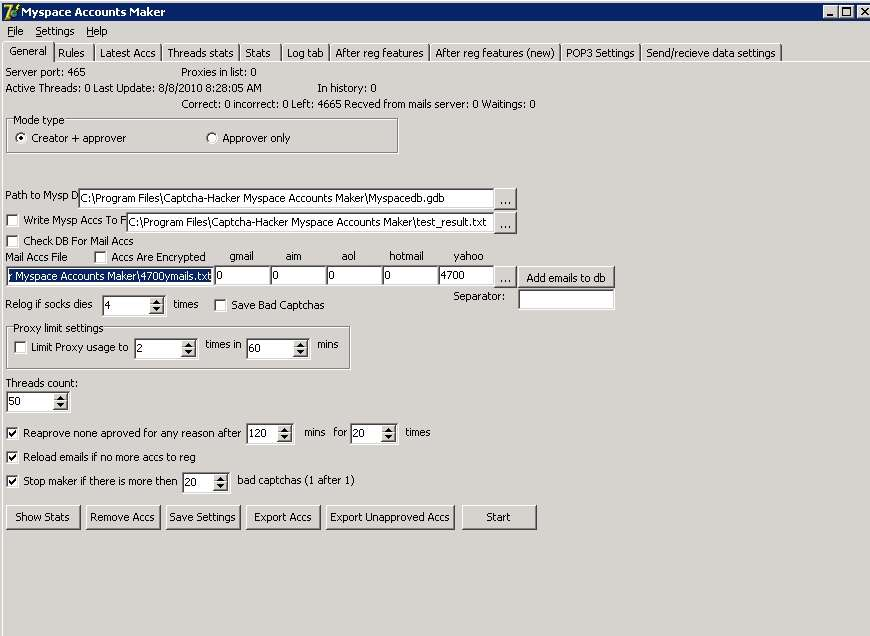Open the Latest Accs tab
The height and width of the screenshot is (636, 870).
pyautogui.click(x=128, y=53)
